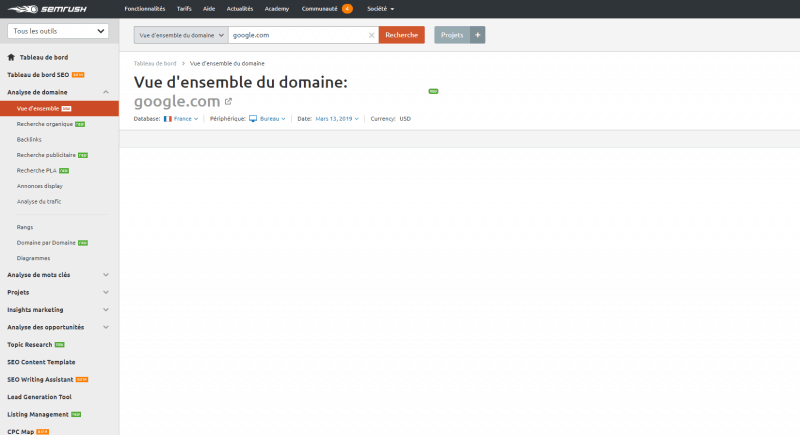The height and width of the screenshot is (435, 800).
Task: Open the date dropdown Mars 13, 2019
Action: pyautogui.click(x=336, y=118)
